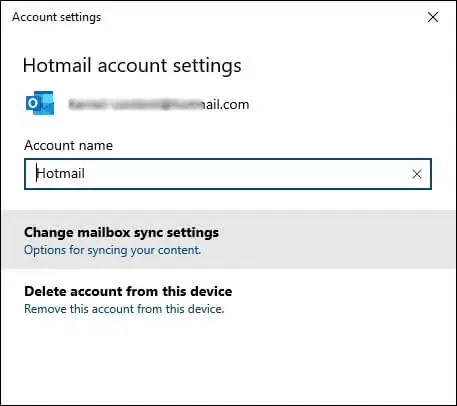Click 'Remove this account from this device.'
Image resolution: width=457 pixels, height=406 pixels.
point(124,309)
